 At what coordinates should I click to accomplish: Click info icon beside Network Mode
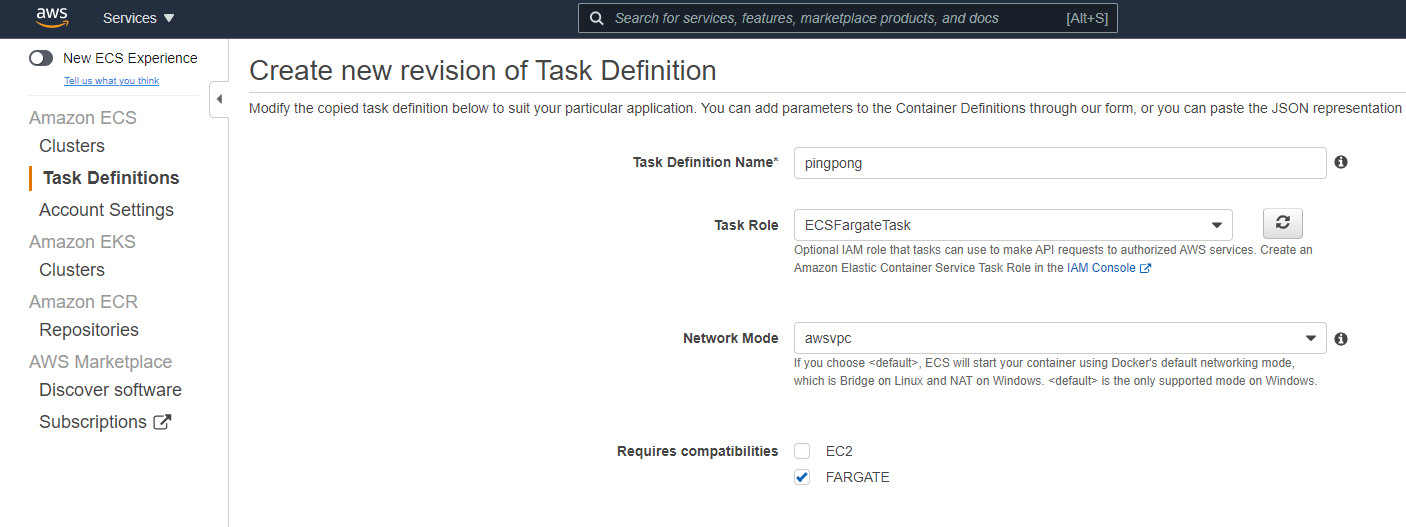click(x=1341, y=339)
